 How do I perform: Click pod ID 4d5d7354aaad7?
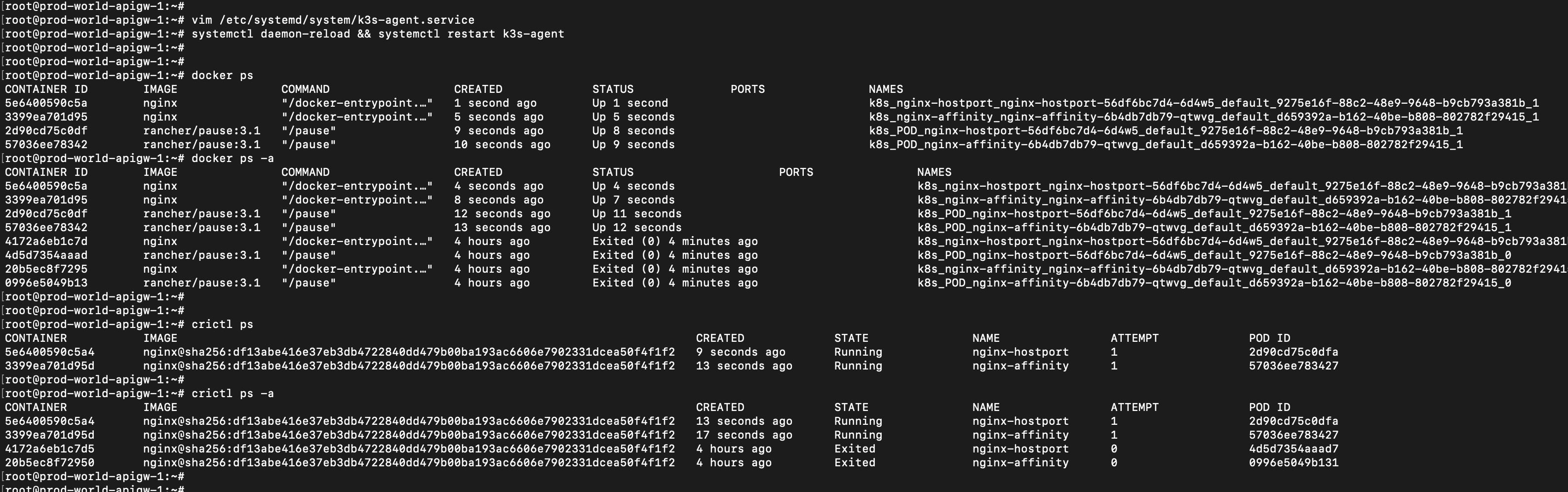point(1294,450)
